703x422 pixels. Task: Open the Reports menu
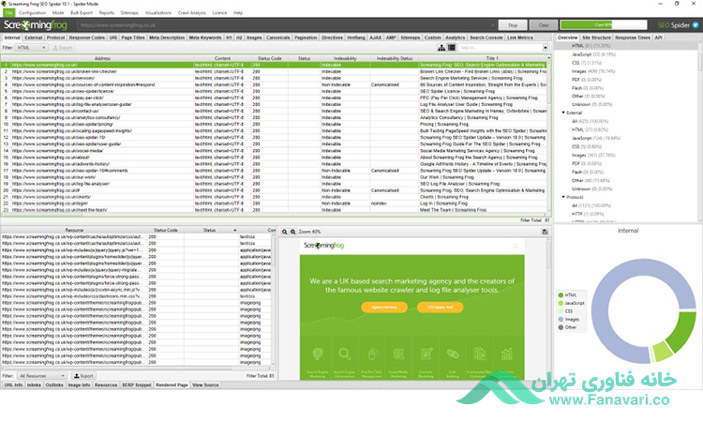107,13
